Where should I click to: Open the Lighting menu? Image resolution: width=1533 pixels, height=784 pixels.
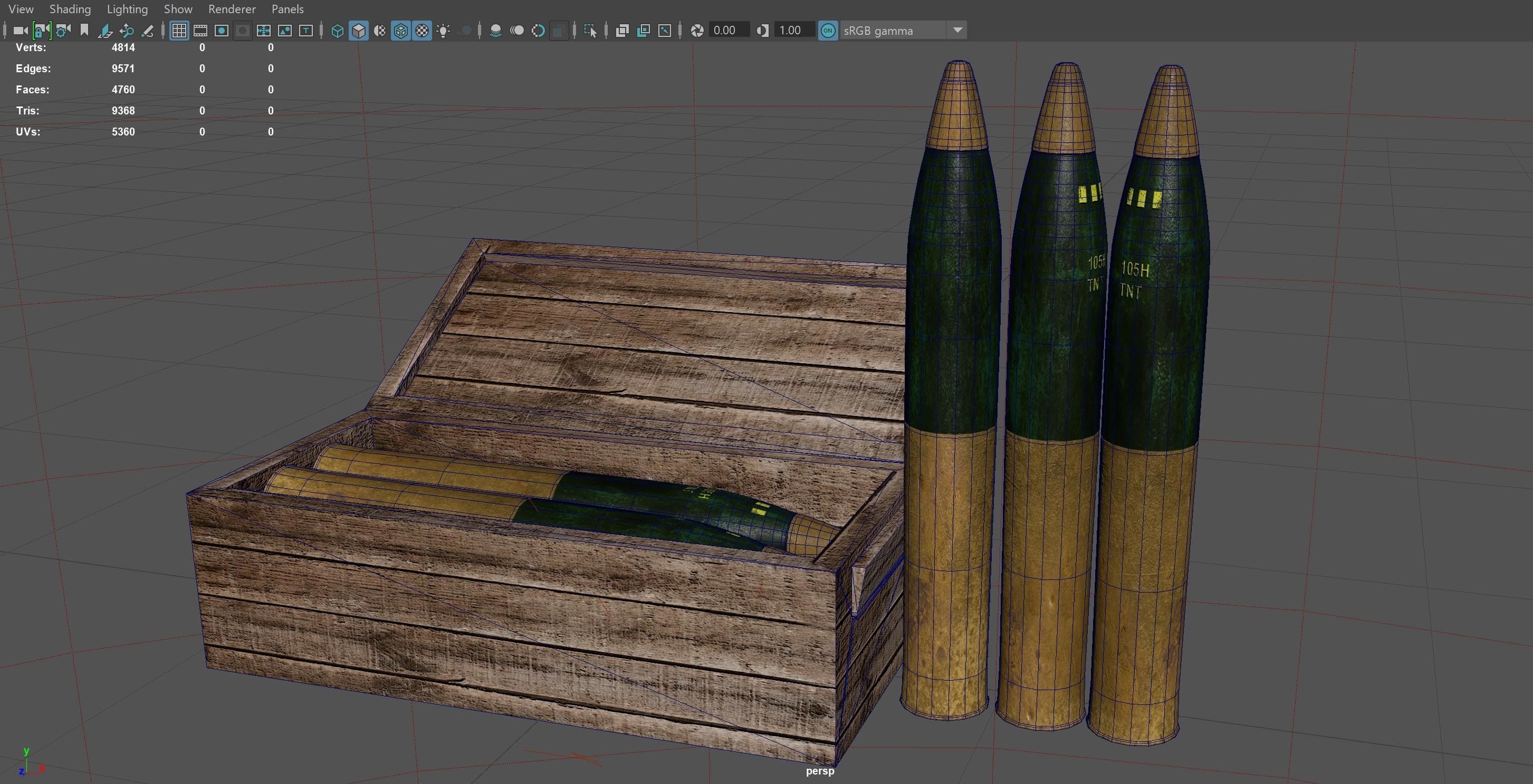[x=127, y=9]
